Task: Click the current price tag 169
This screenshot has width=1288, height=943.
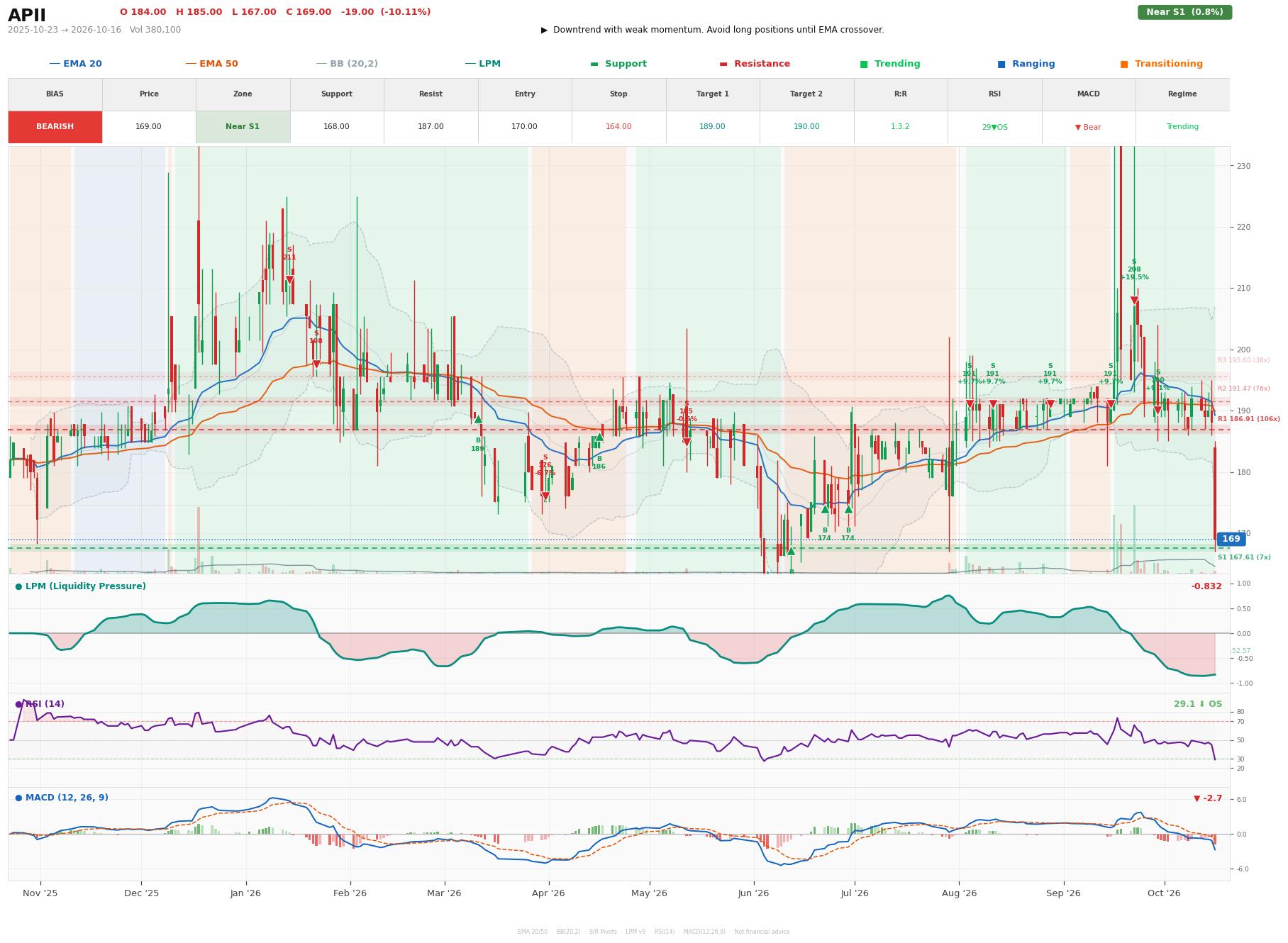Action: point(1231,539)
